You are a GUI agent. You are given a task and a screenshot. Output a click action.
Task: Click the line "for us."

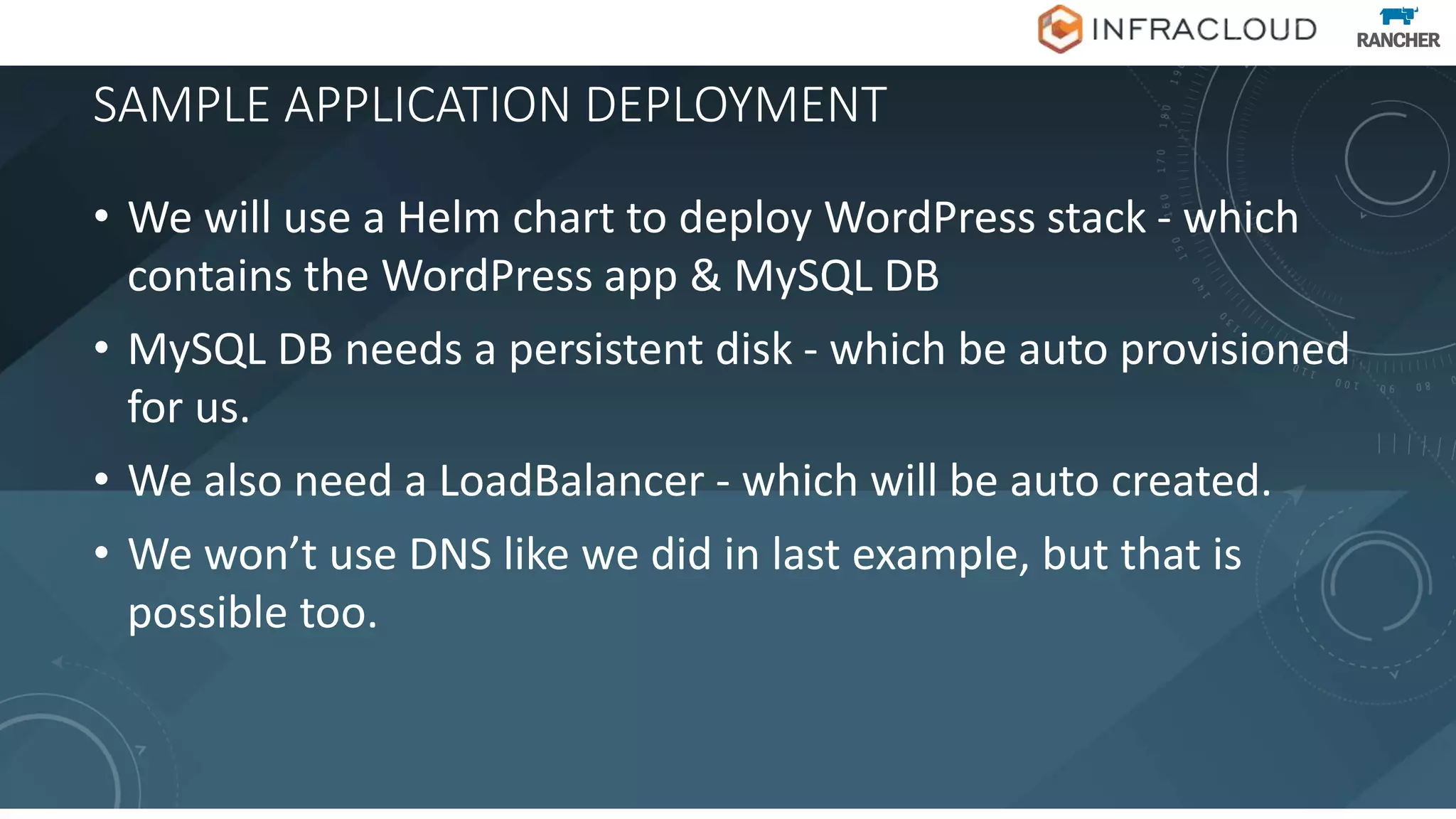tap(188, 408)
